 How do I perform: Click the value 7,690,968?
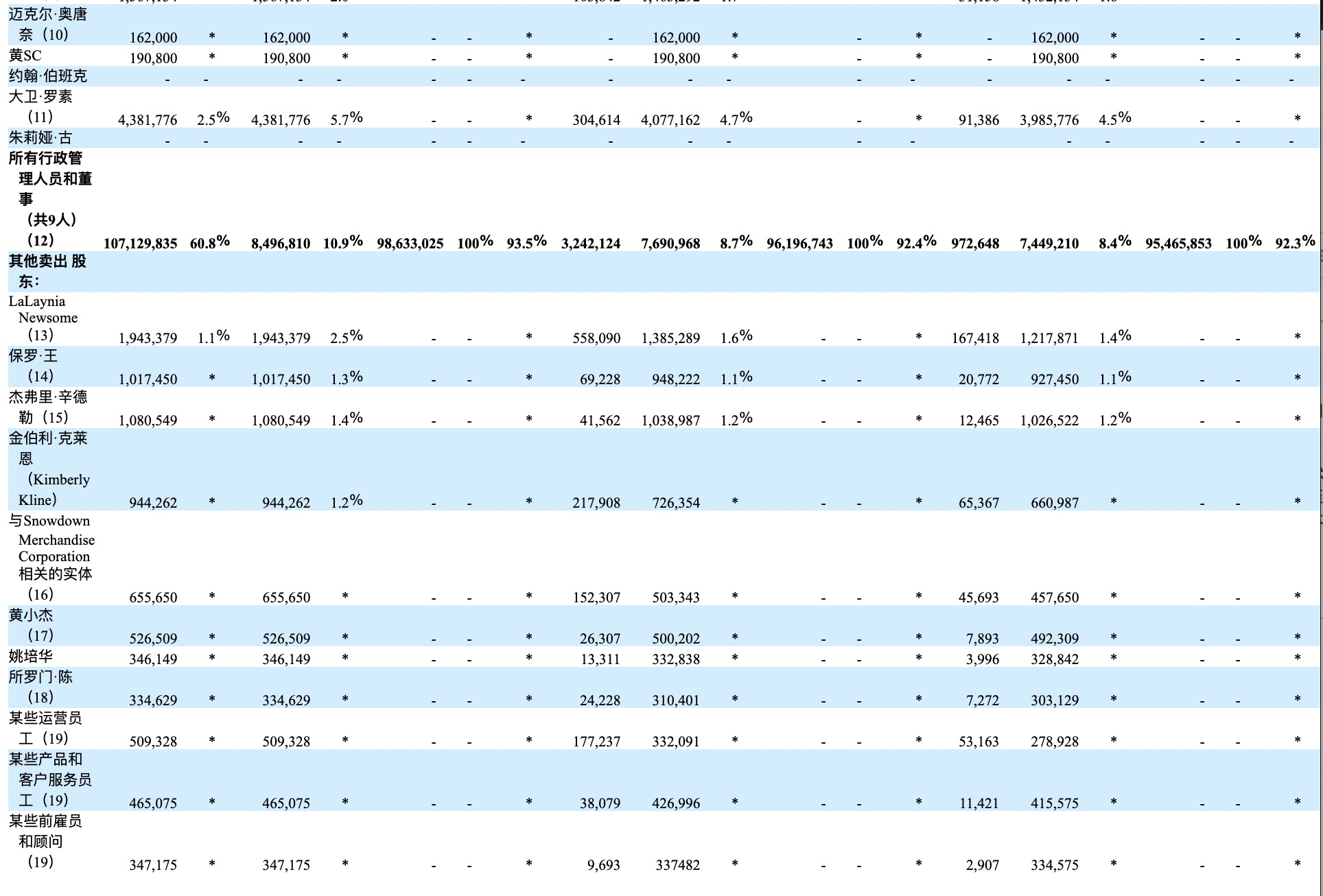point(670,244)
